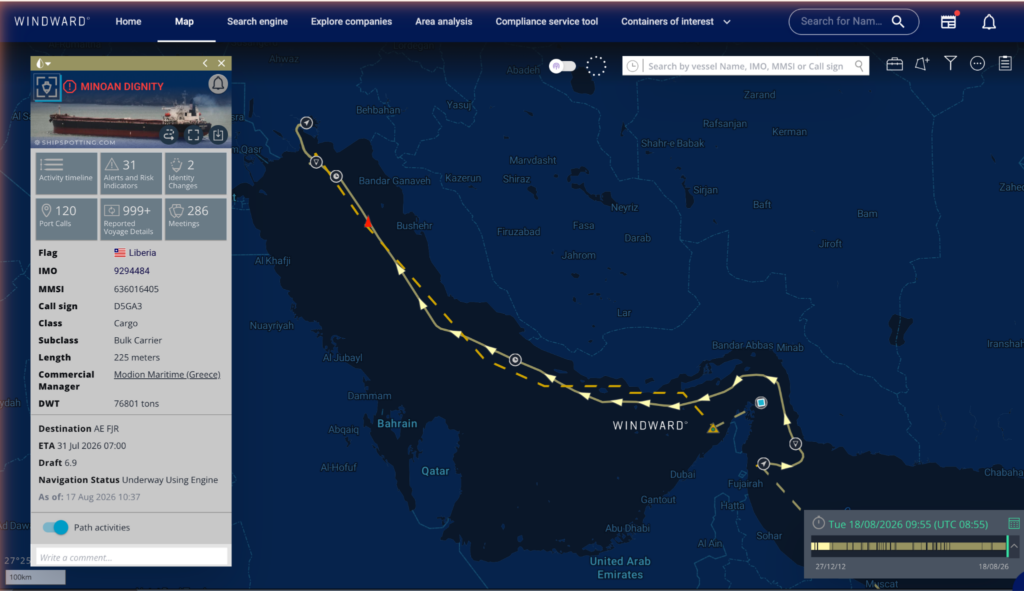Click the Write a comment field
The width and height of the screenshot is (1024, 591).
coord(131,557)
